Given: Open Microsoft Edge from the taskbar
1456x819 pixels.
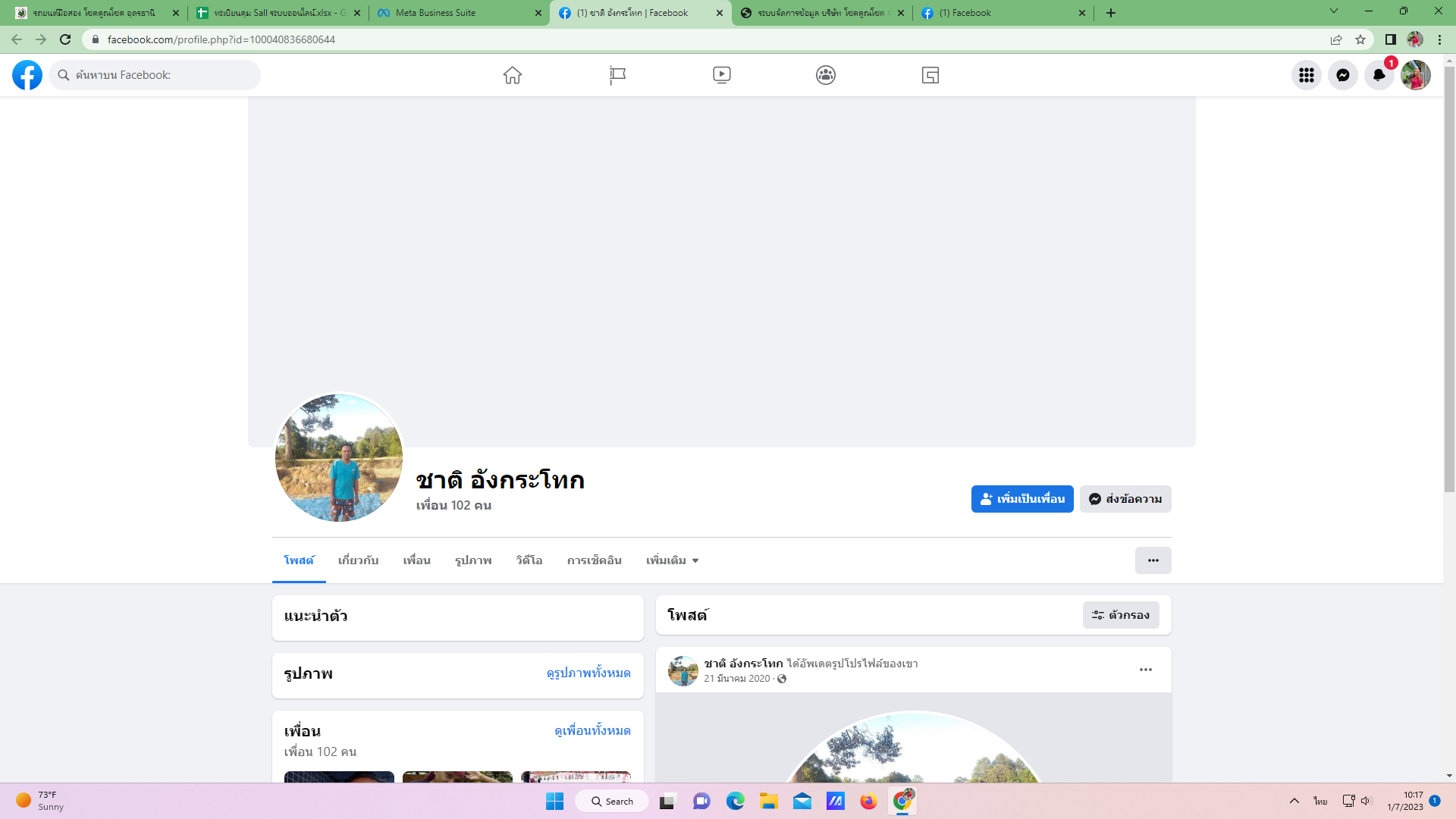Looking at the screenshot, I should 735,801.
